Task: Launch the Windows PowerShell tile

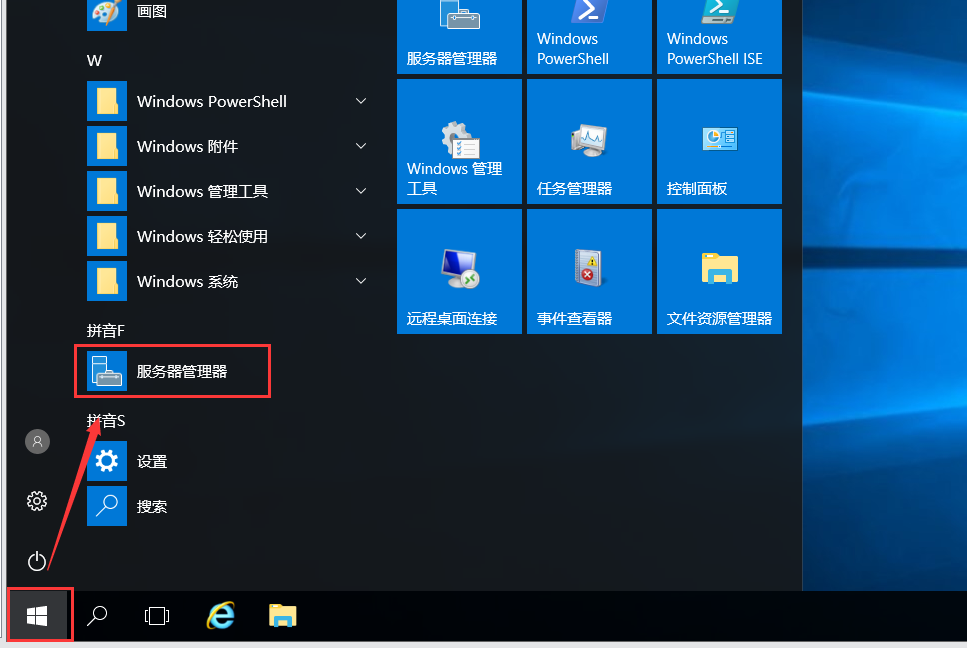Action: [x=589, y=36]
